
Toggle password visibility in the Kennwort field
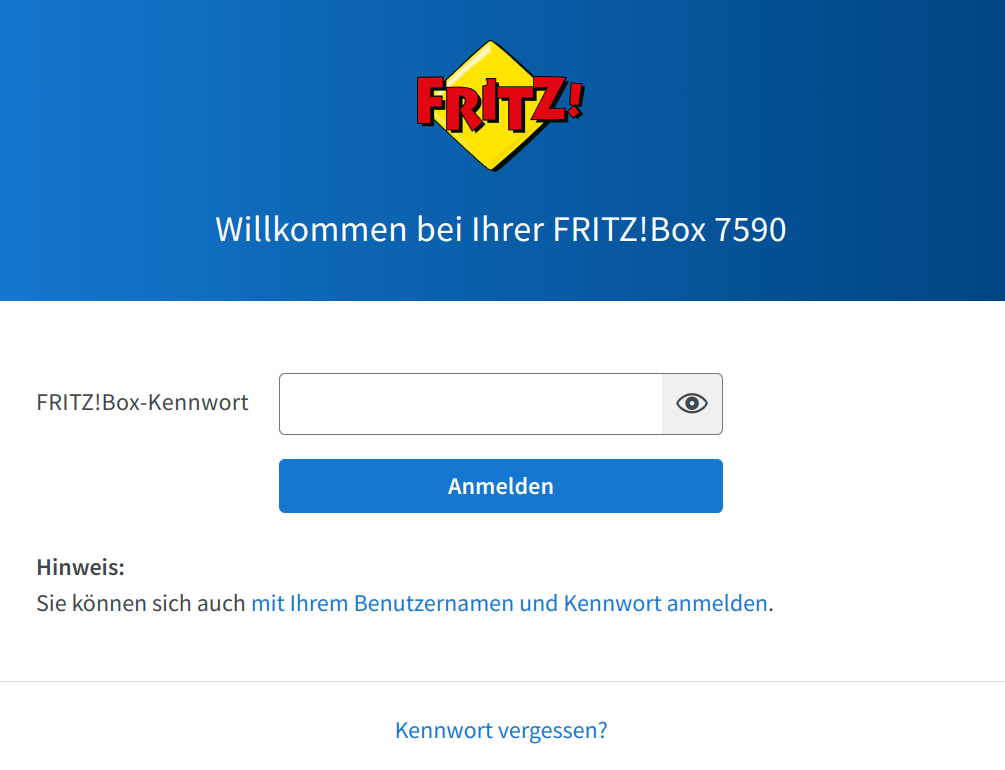point(692,403)
